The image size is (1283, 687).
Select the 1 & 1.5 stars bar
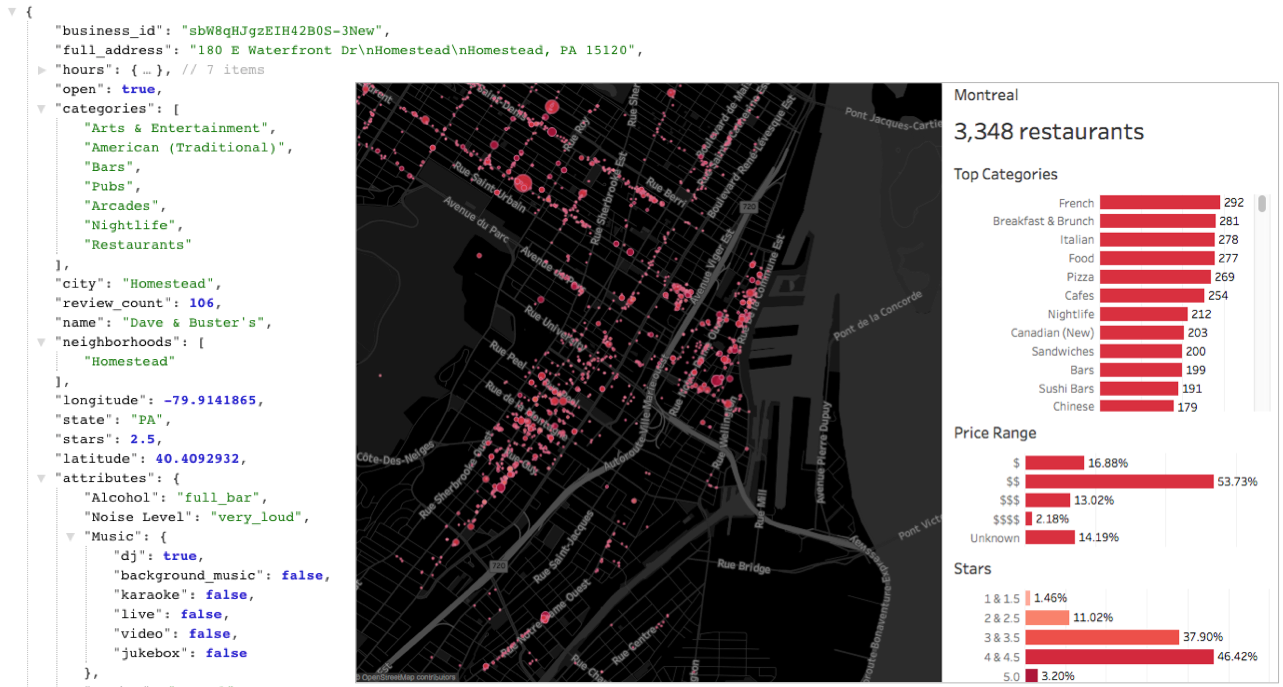1028,598
